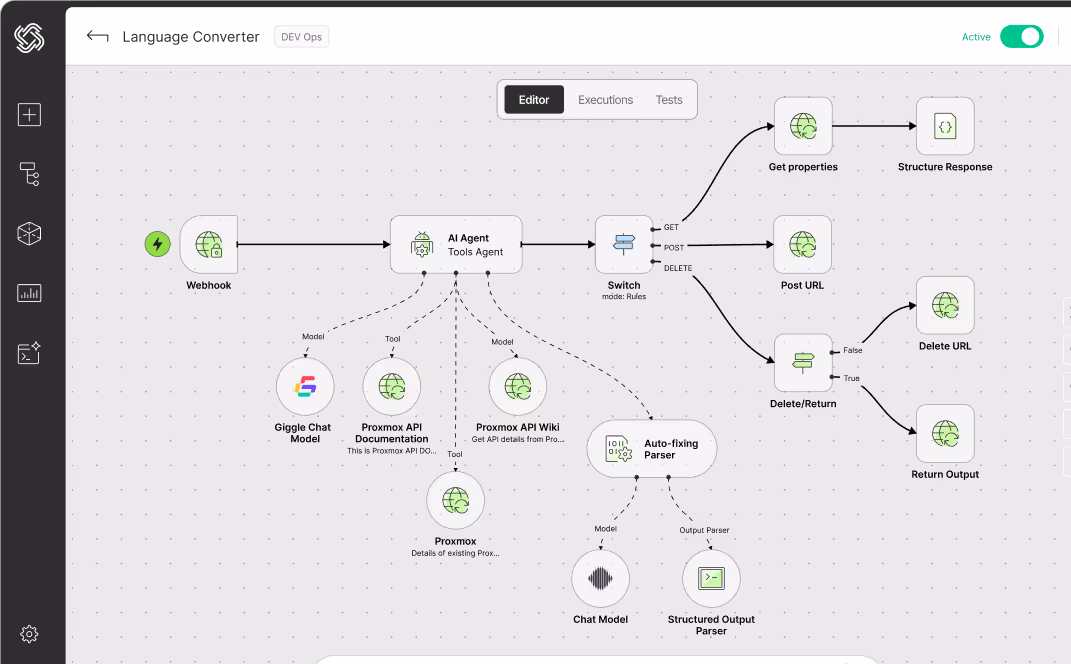Open the Webhook node
Viewport: 1071px width, 664px height.
pyautogui.click(x=208, y=244)
